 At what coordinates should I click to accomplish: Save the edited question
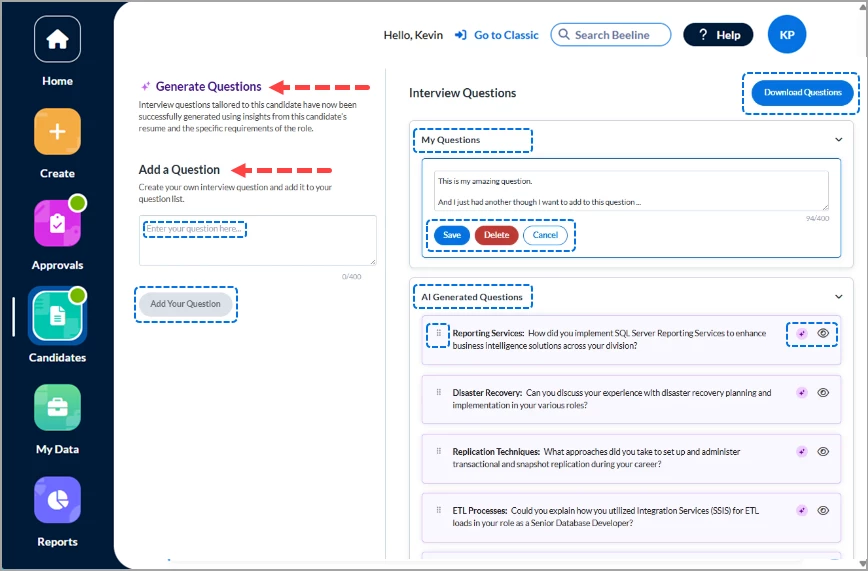(452, 235)
